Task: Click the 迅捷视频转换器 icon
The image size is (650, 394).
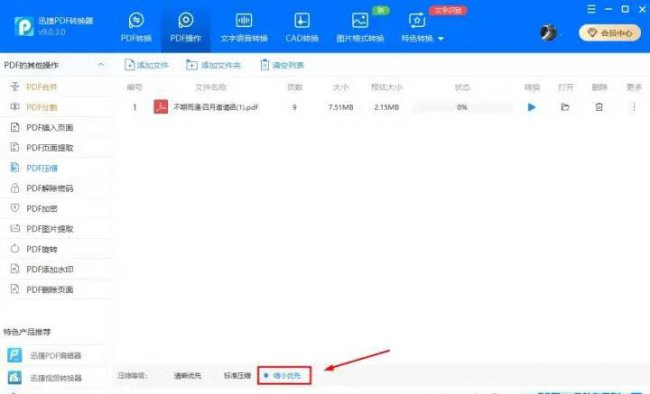Action: click(15, 377)
